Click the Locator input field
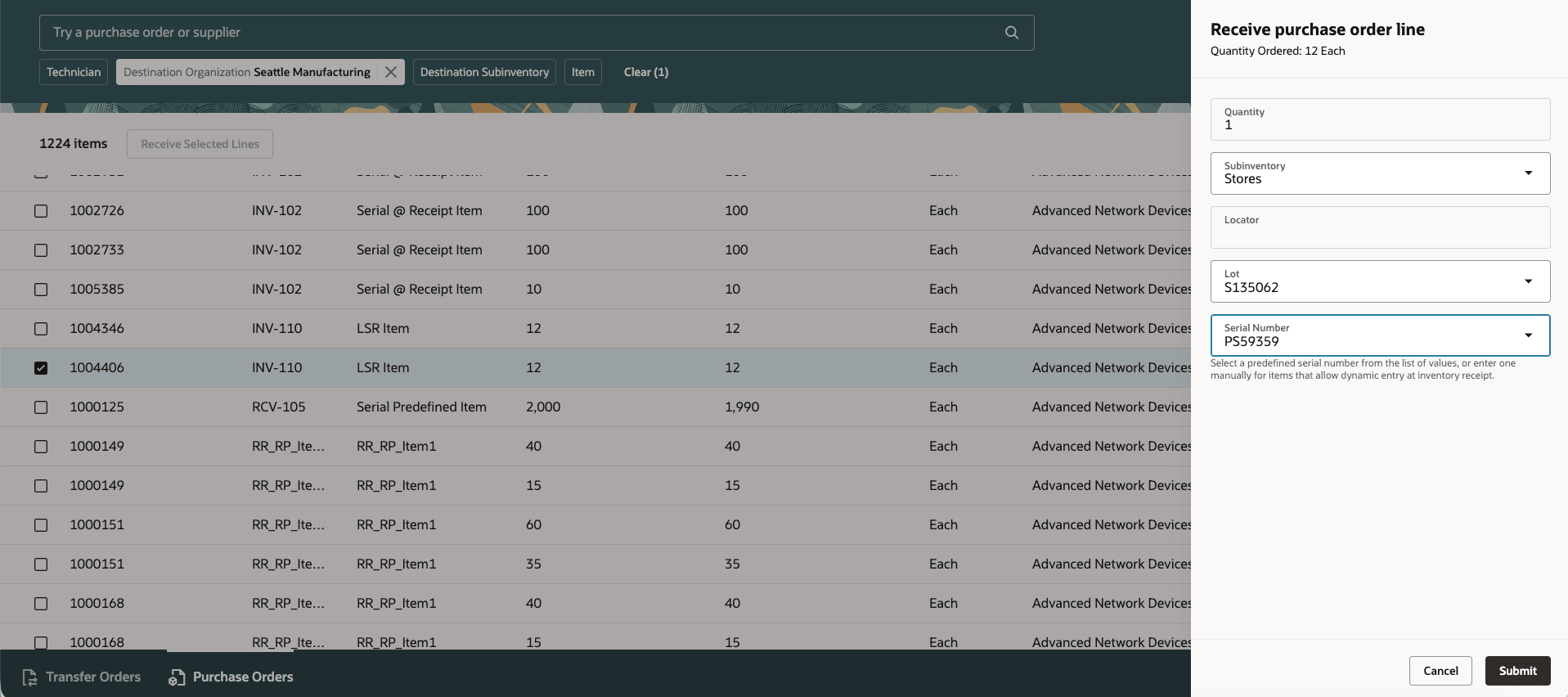 pos(1380,227)
